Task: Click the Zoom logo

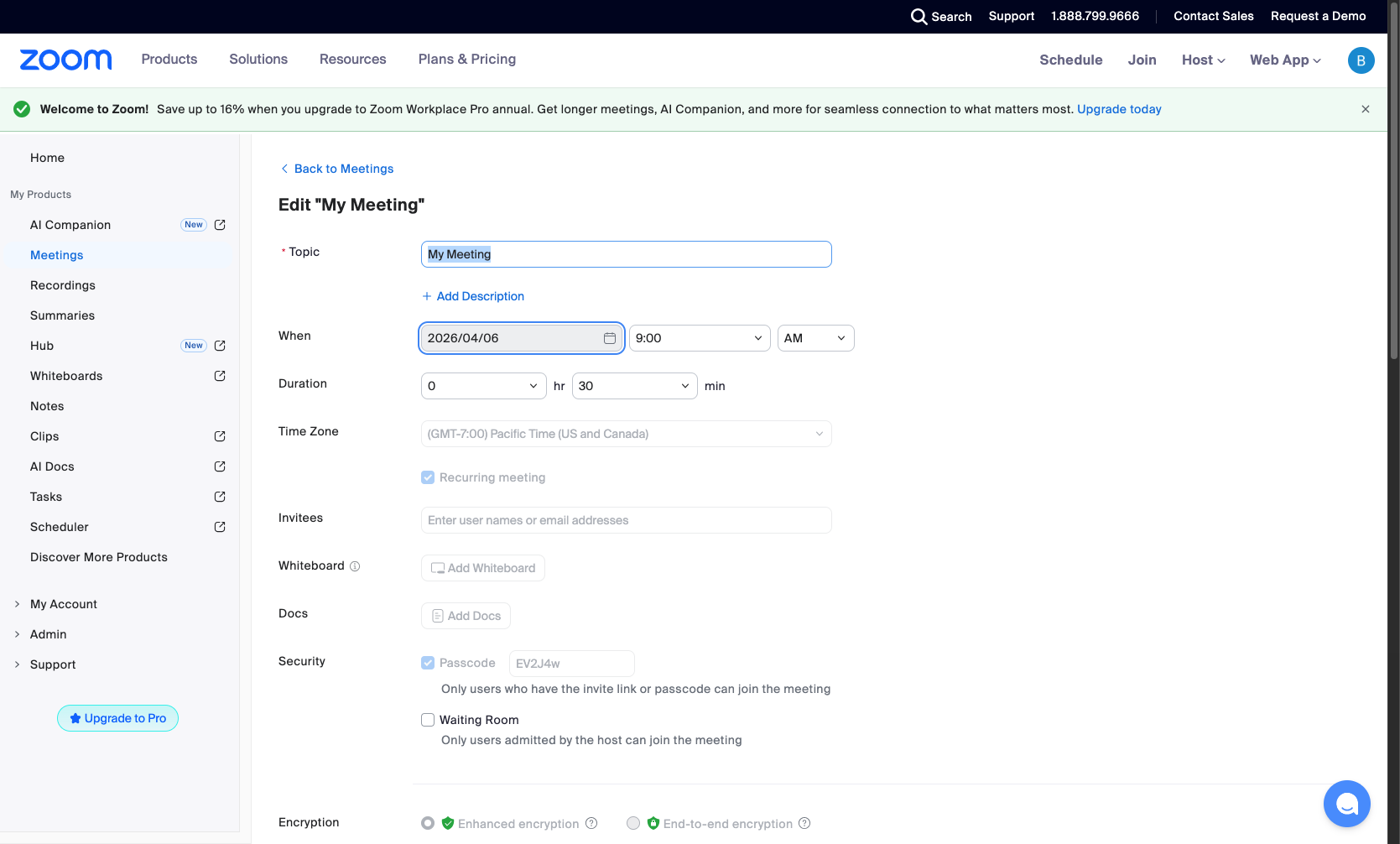Action: (65, 60)
